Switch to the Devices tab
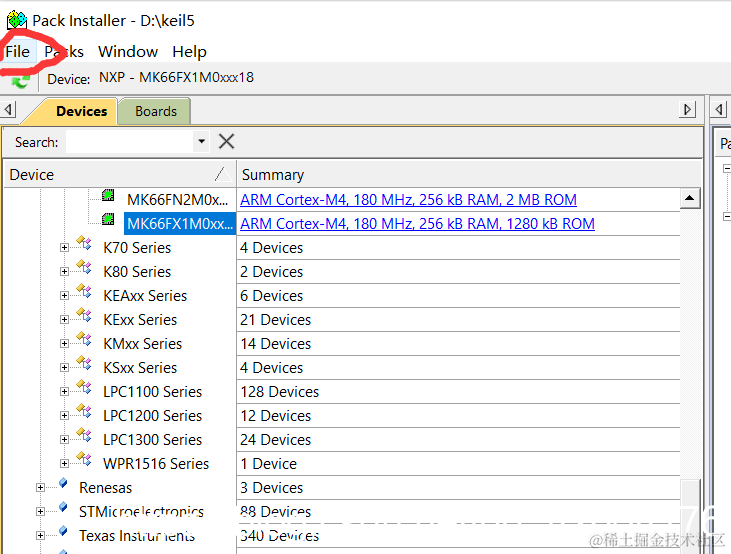 click(x=82, y=111)
